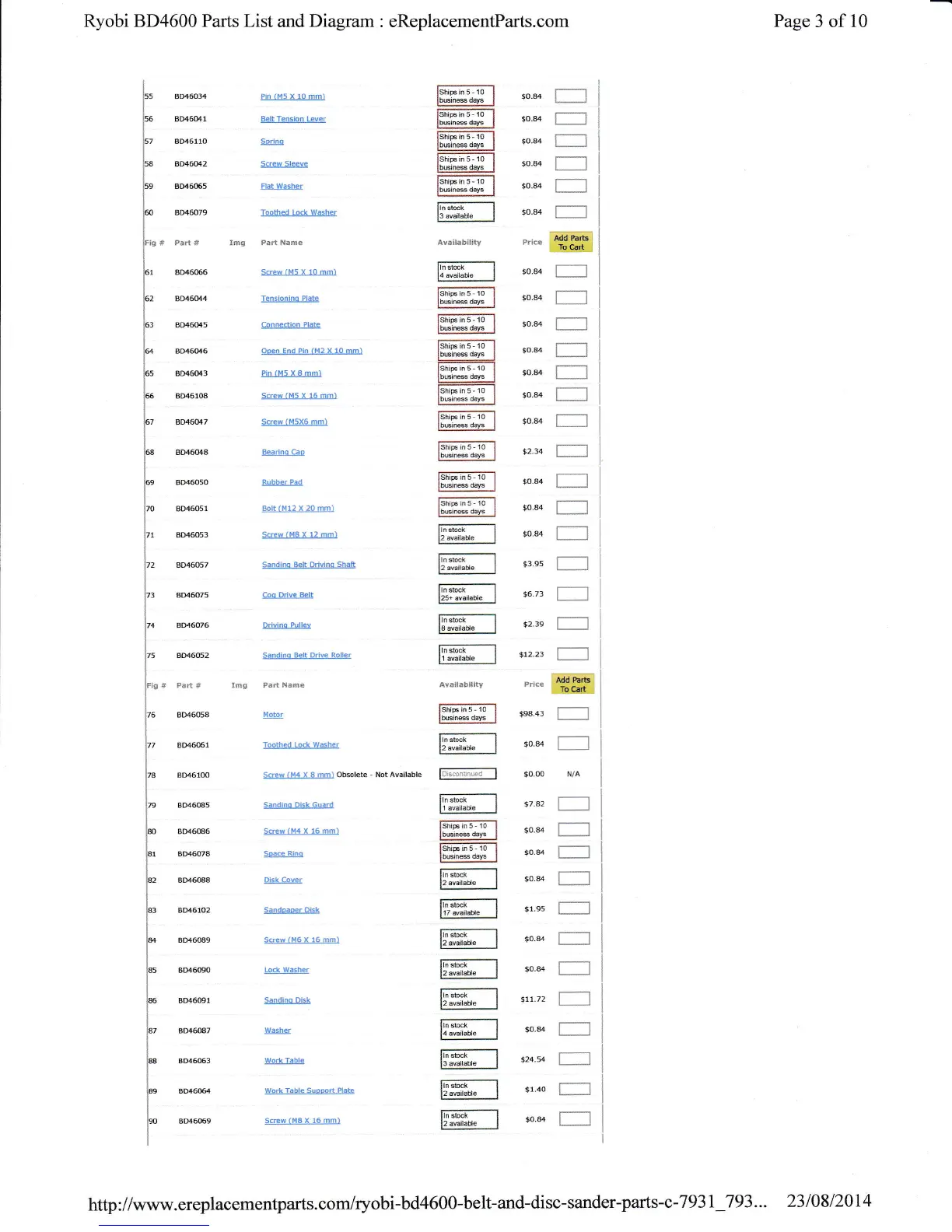Click quantity field for Motor
Screen dimensions: 952x1232
pyautogui.click(x=574, y=714)
